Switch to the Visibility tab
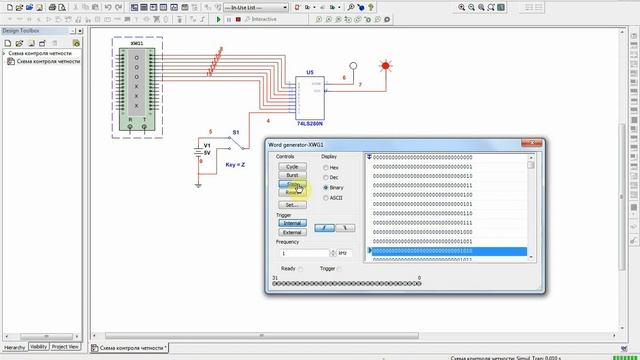 (39, 347)
